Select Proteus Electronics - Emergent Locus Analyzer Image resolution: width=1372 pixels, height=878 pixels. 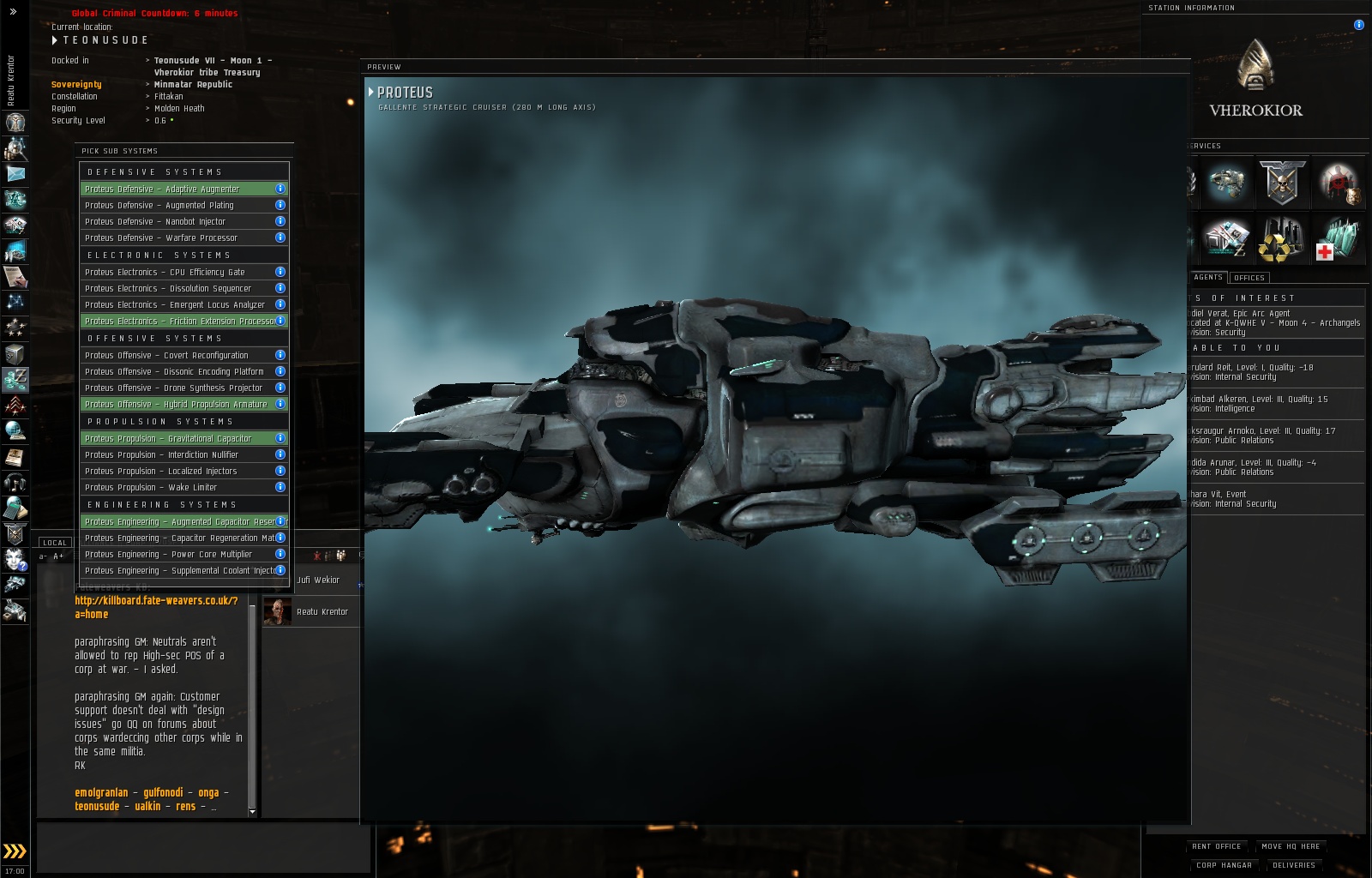tap(184, 304)
